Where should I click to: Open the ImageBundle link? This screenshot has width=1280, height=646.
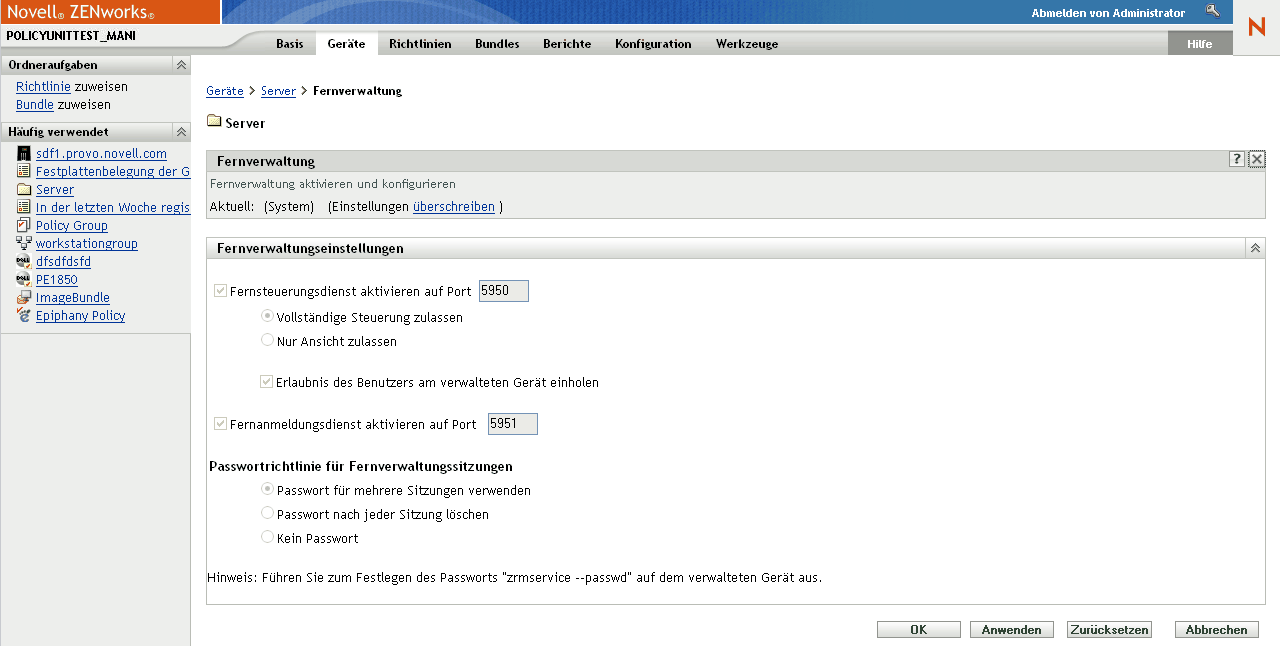73,298
